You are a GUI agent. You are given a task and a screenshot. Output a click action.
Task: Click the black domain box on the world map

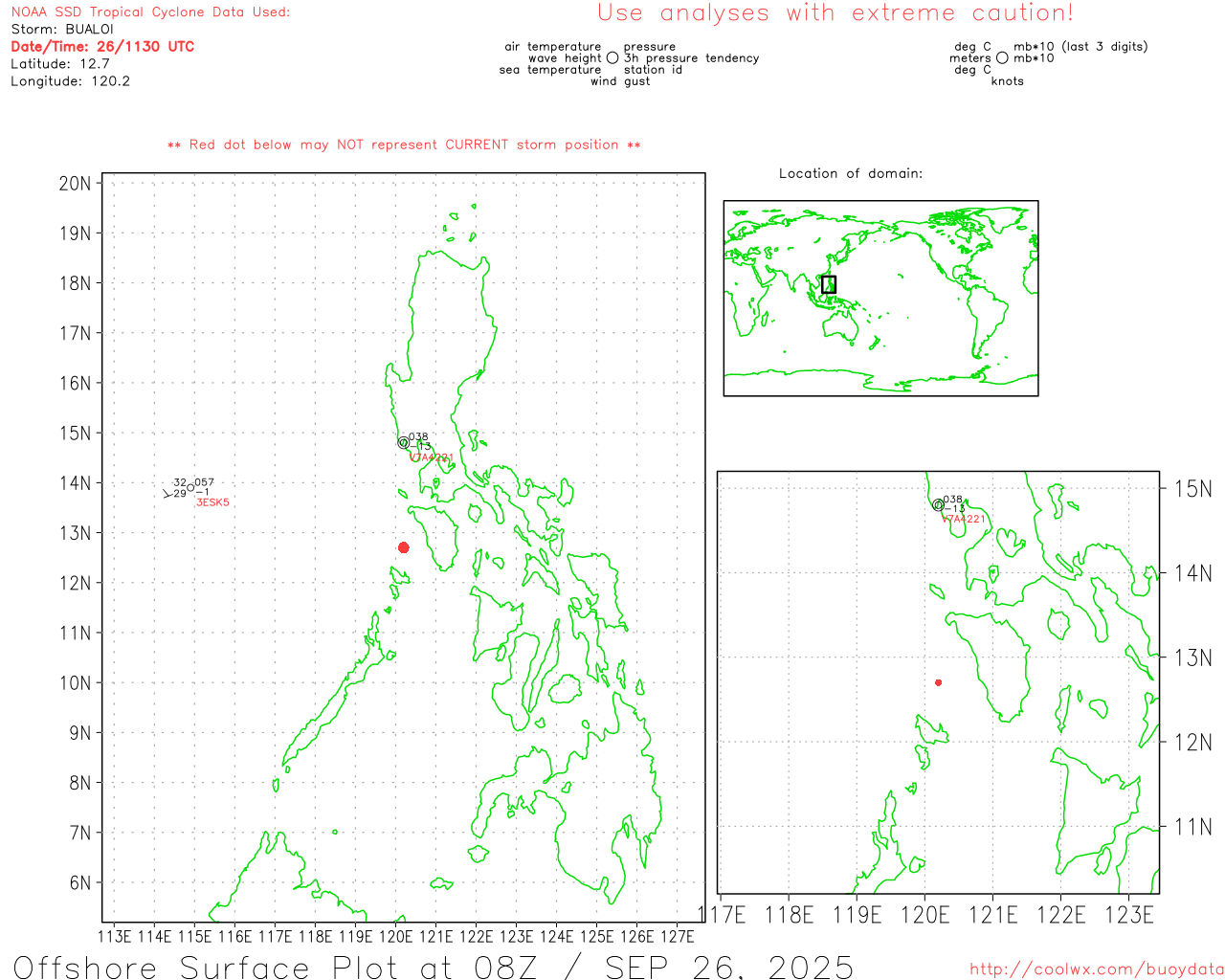(x=829, y=284)
